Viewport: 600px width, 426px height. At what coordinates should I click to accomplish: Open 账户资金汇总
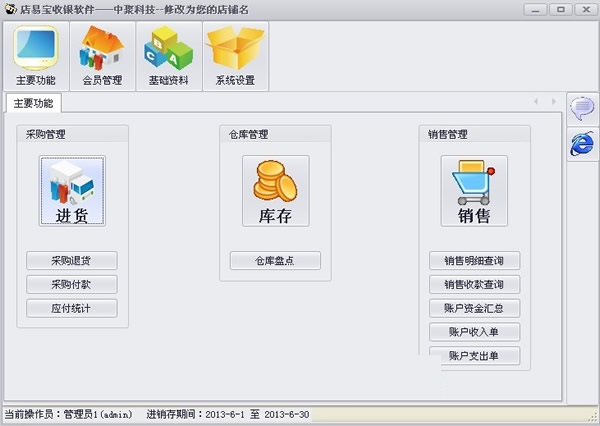click(474, 308)
